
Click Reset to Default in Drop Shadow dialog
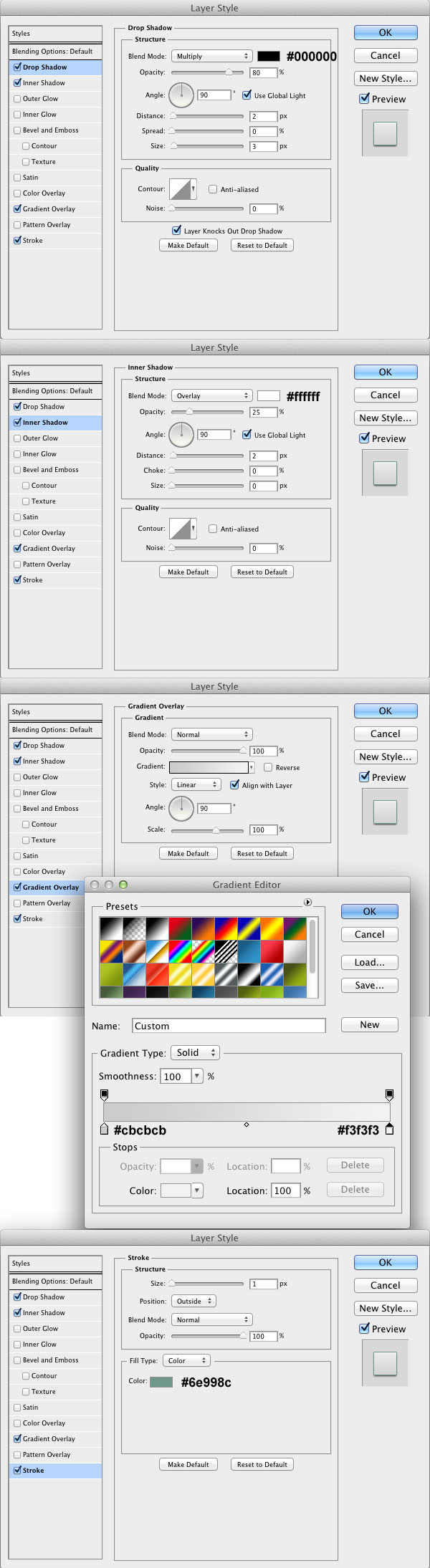coord(262,245)
